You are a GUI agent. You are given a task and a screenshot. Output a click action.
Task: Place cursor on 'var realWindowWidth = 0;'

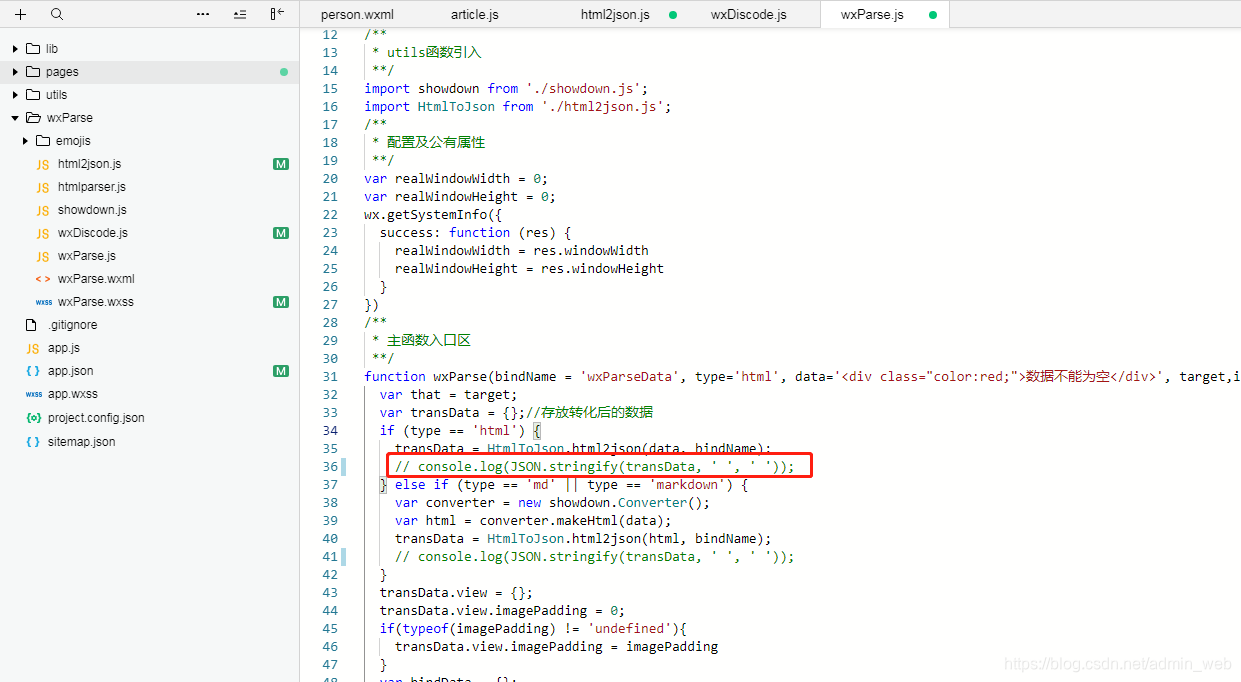pyautogui.click(x=456, y=178)
